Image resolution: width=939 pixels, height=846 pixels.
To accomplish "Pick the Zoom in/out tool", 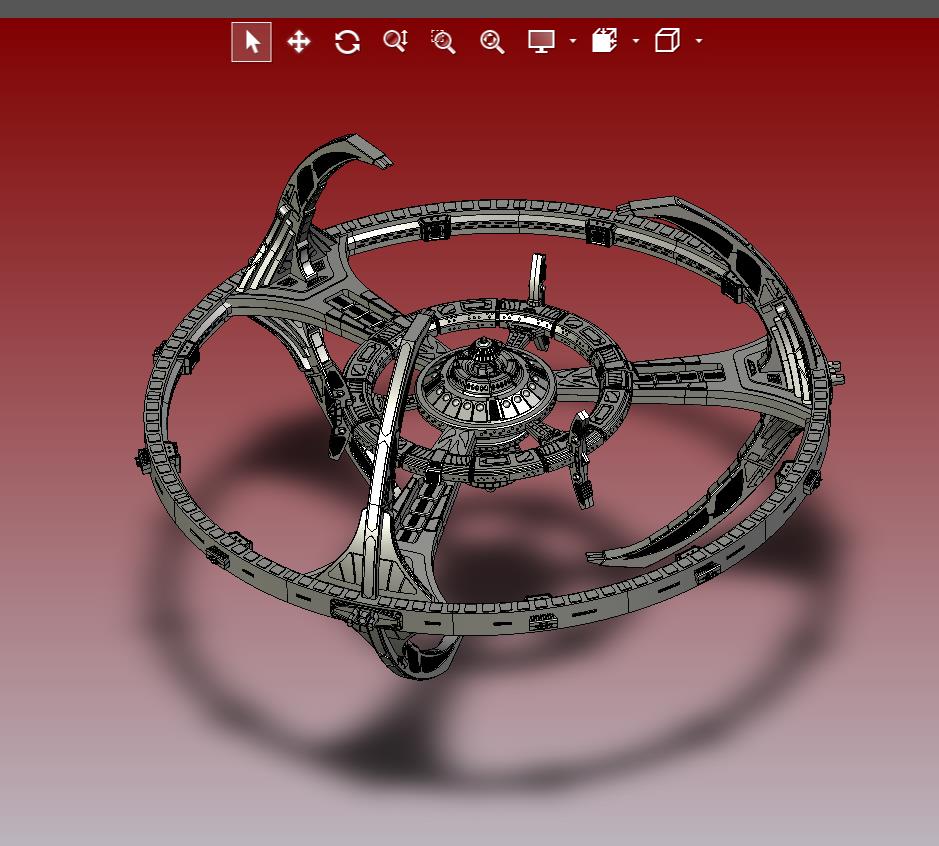I will (395, 41).
